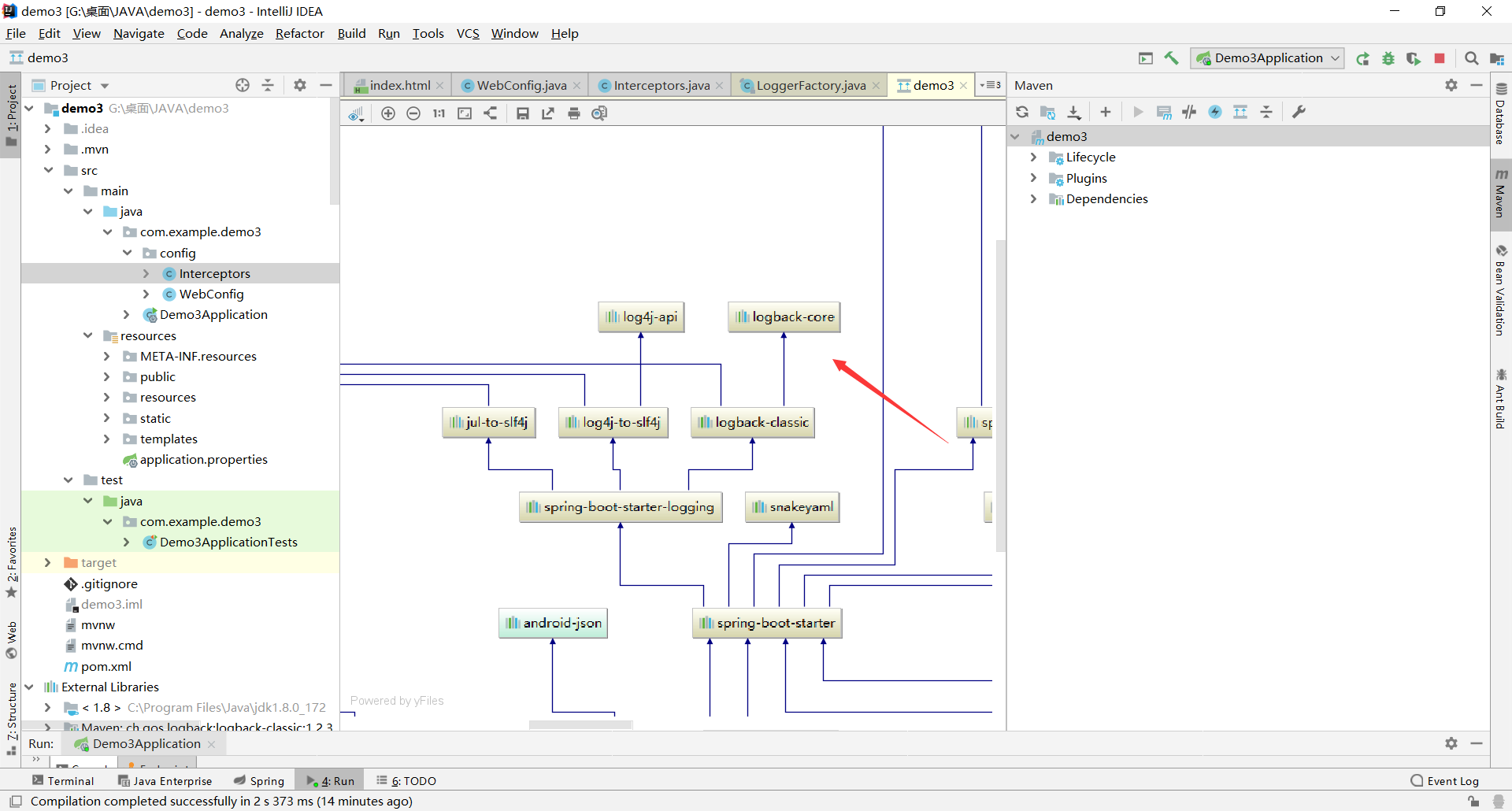The height and width of the screenshot is (811, 1512).
Task: Export diagram to file icon
Action: coord(548,113)
